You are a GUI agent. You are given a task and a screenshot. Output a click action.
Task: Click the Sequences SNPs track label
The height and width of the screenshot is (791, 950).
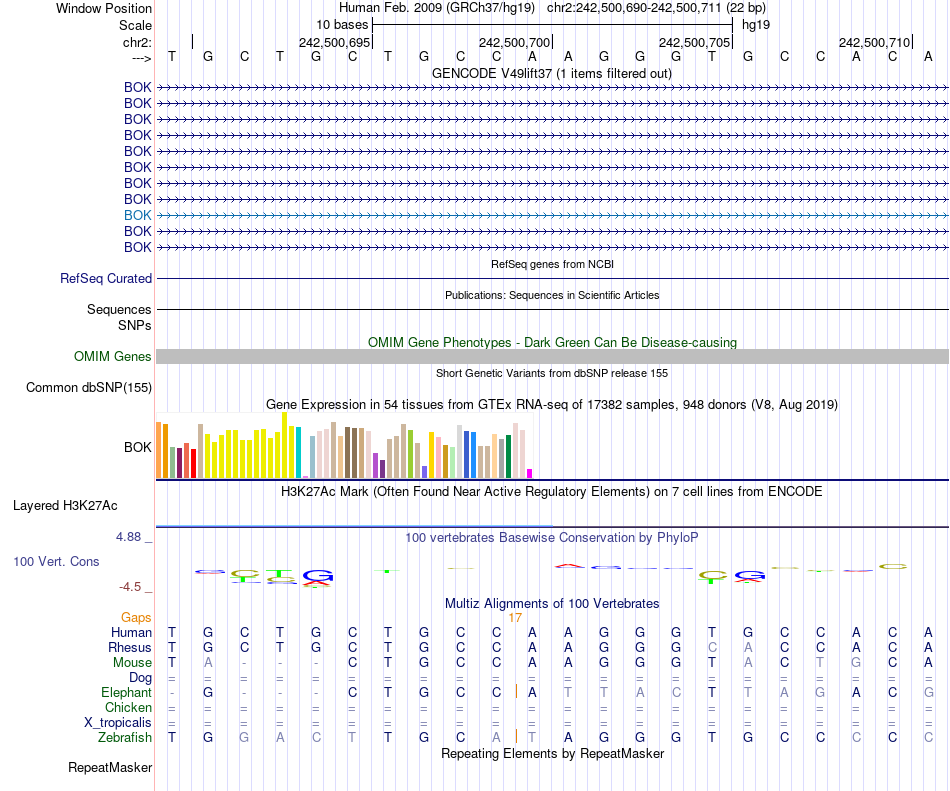[x=119, y=317]
